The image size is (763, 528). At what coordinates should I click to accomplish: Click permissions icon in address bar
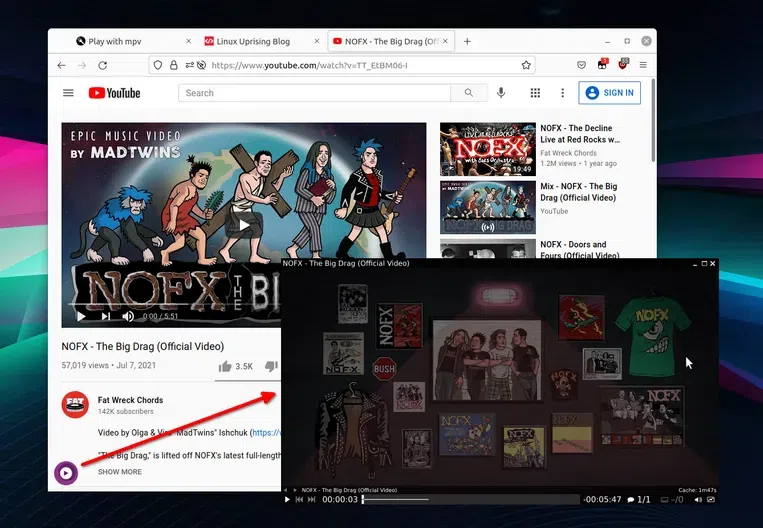click(189, 65)
